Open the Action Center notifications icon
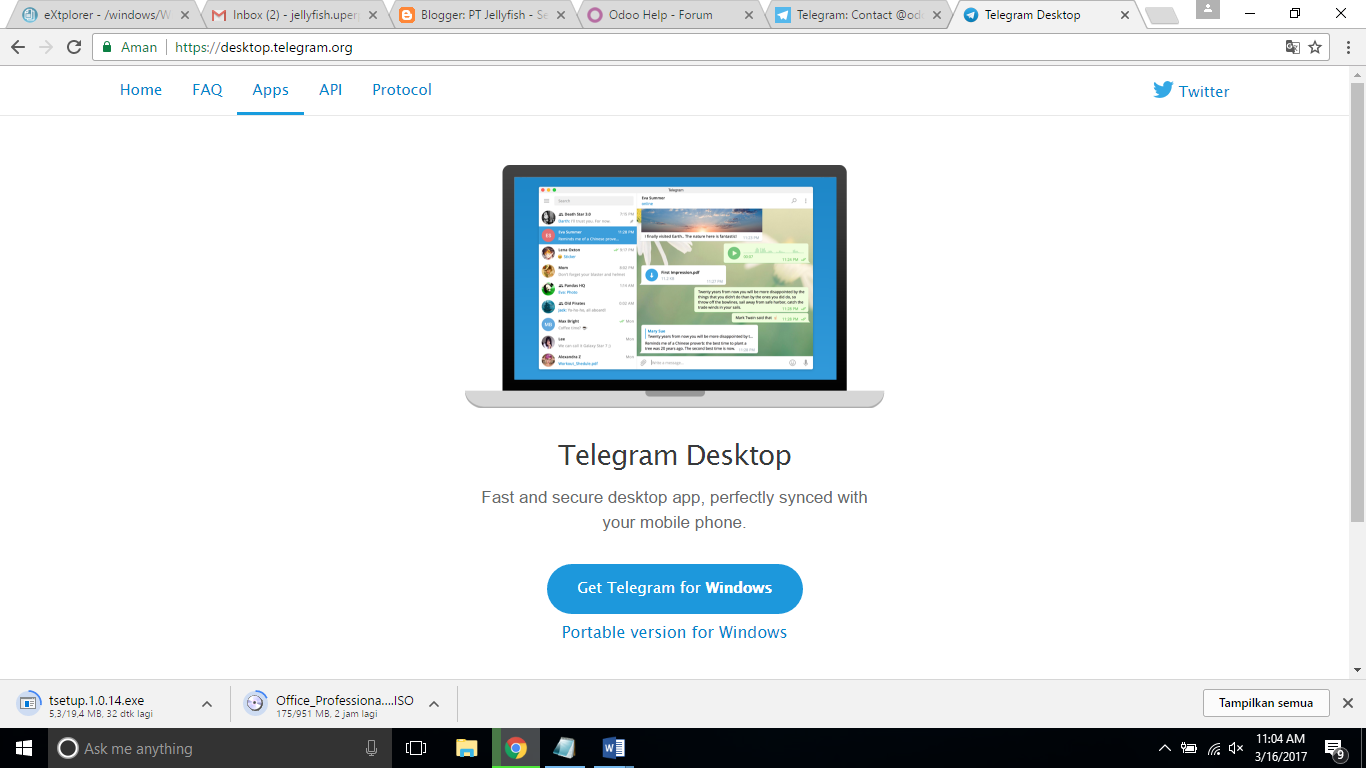The image size is (1366, 768). pyautogui.click(x=1334, y=748)
